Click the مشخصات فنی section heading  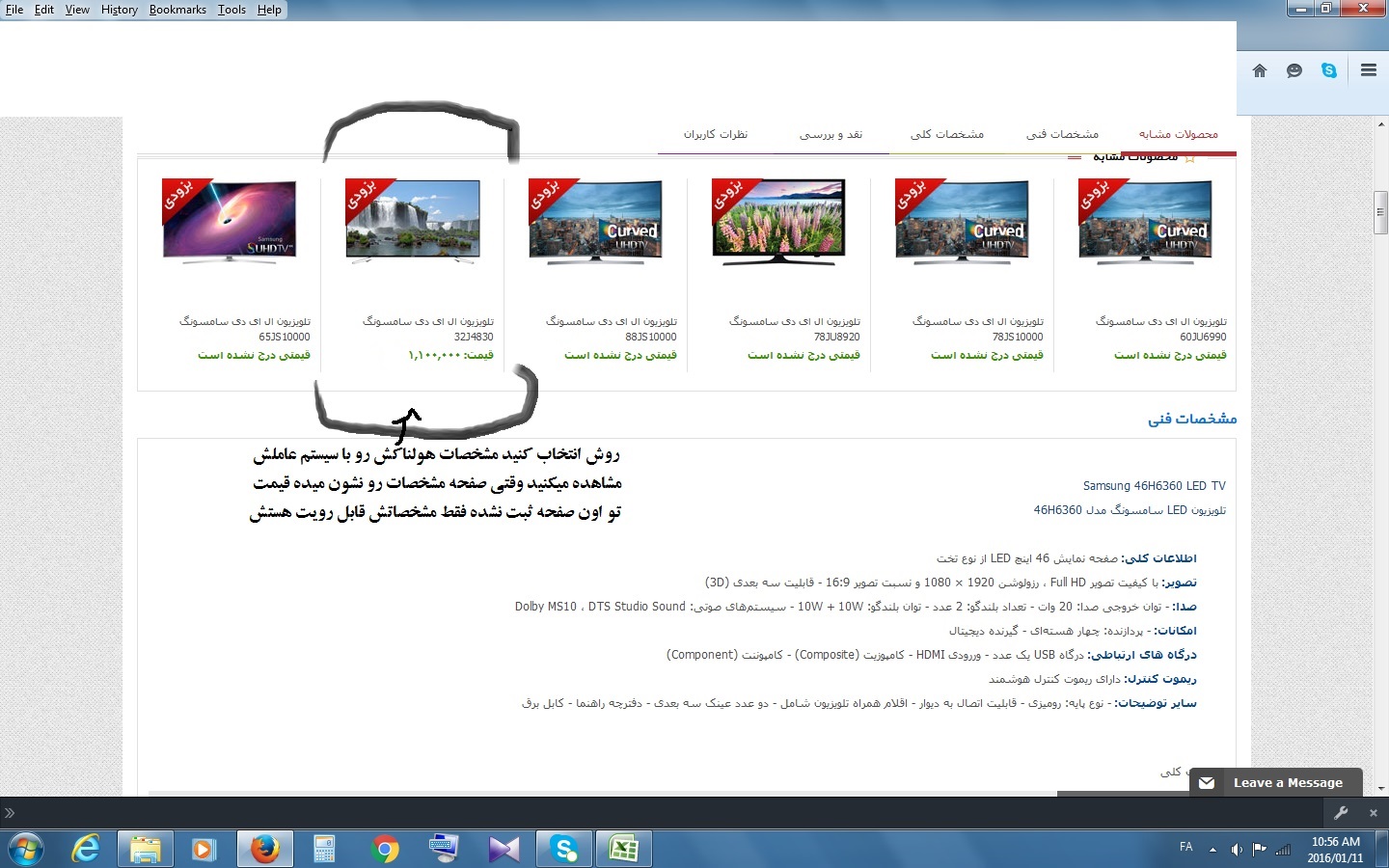1192,419
